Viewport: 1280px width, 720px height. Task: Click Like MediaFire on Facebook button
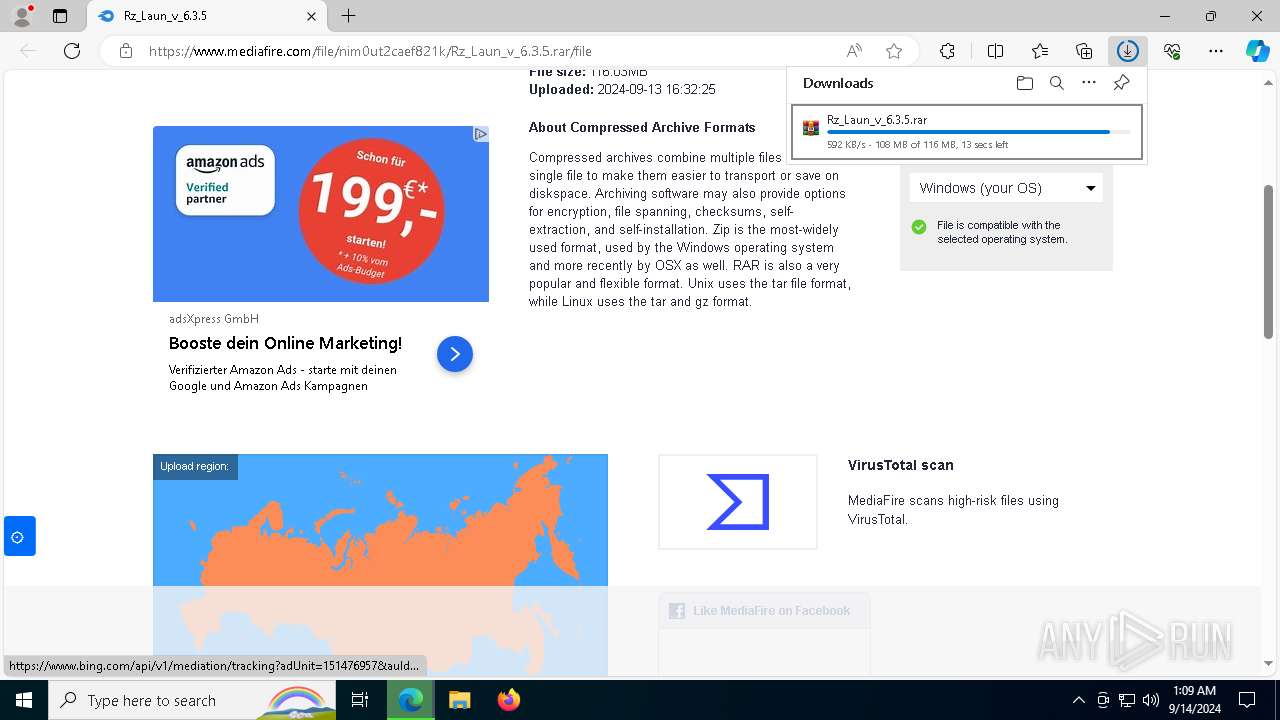764,611
